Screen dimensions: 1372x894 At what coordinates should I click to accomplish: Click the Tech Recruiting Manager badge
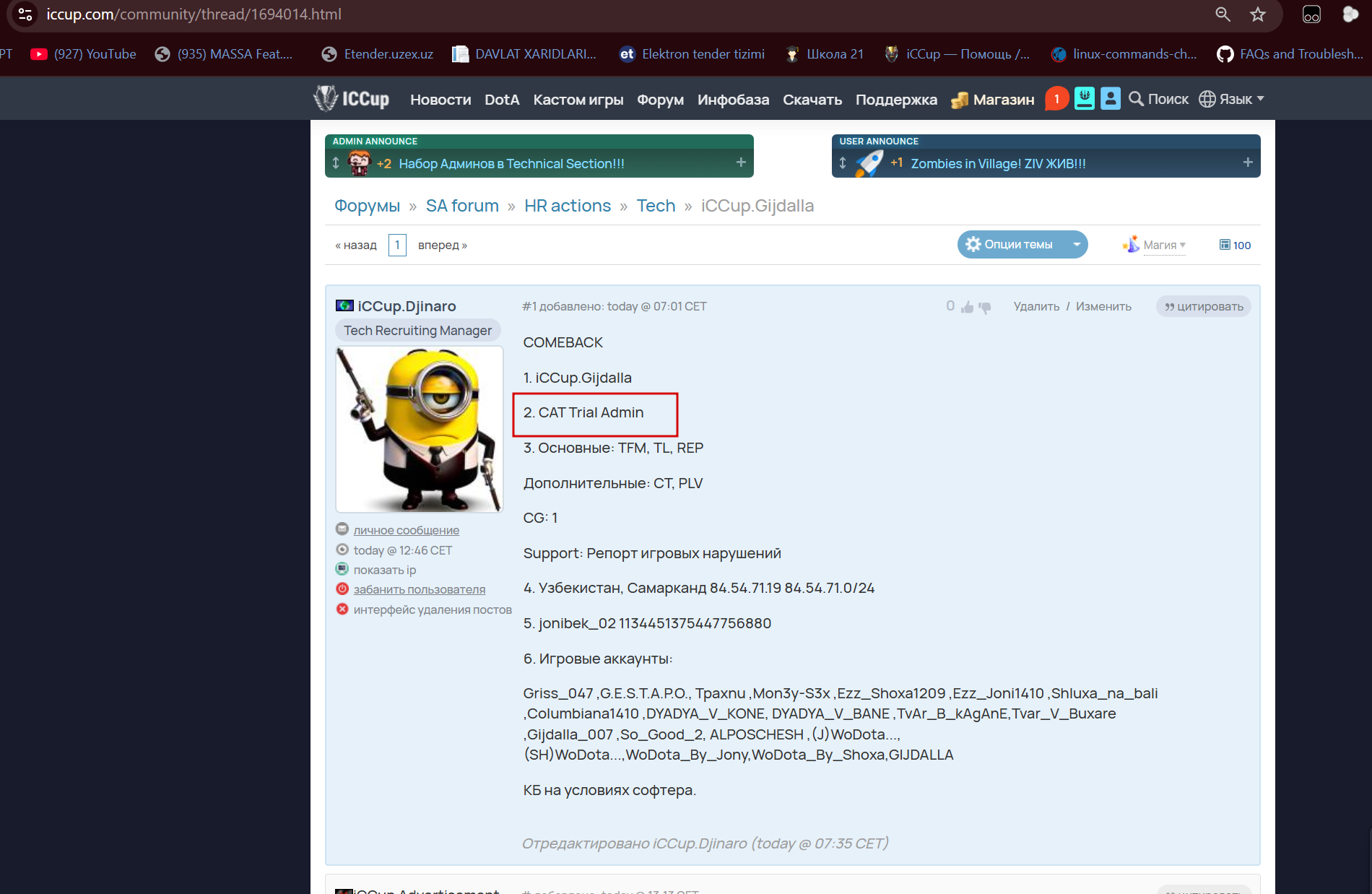417,331
